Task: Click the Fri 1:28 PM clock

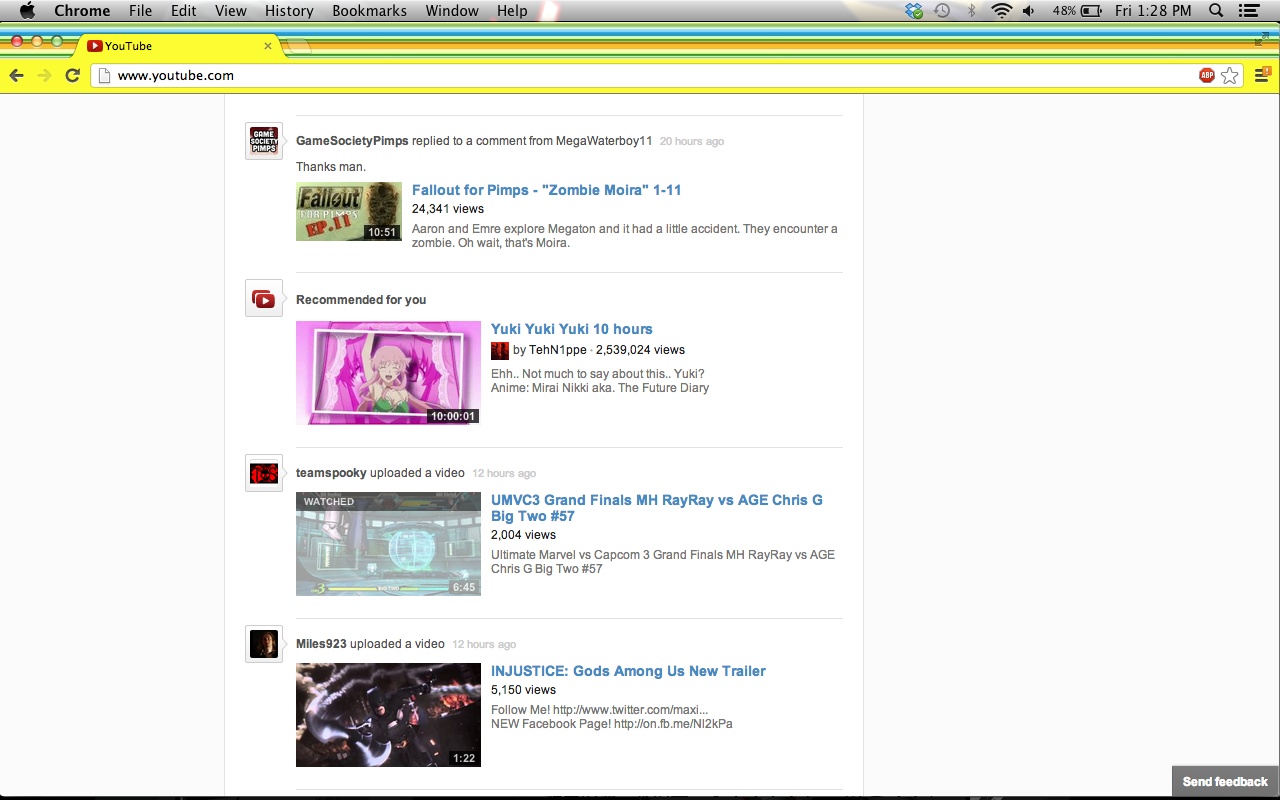Action: click(1153, 11)
